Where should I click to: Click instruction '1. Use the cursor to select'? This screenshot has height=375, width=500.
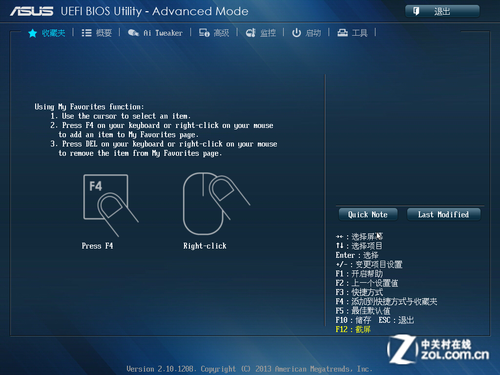tap(121, 116)
